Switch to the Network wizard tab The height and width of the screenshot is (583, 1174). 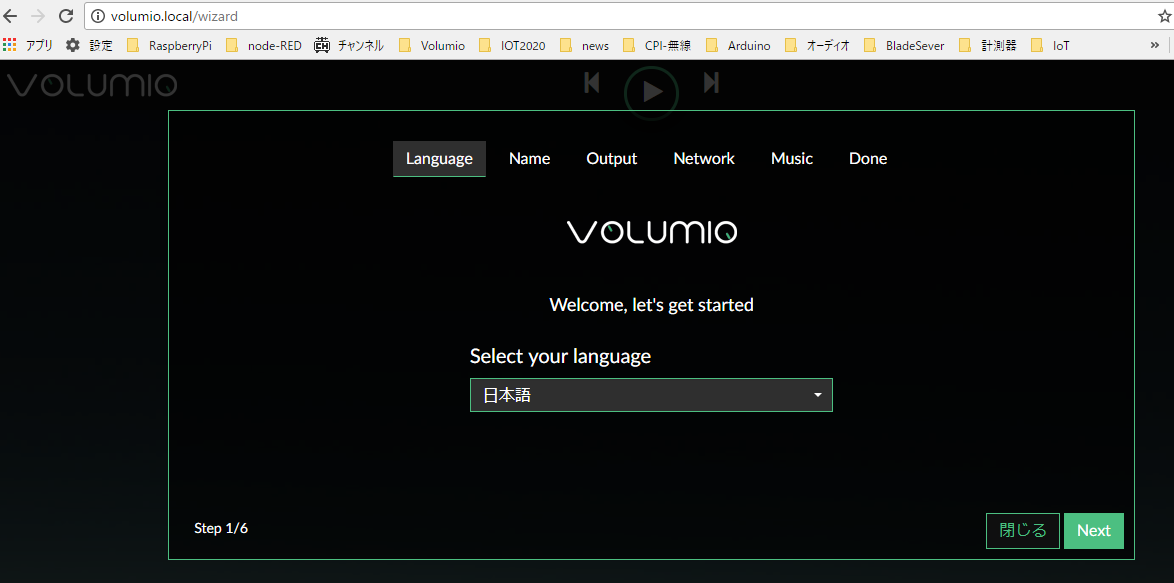704,159
